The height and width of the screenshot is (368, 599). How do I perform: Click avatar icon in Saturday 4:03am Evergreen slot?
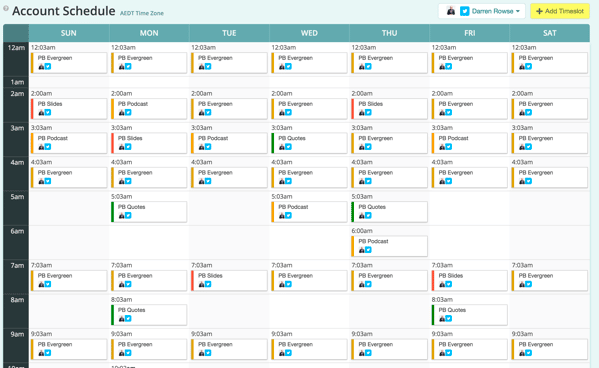click(x=522, y=181)
